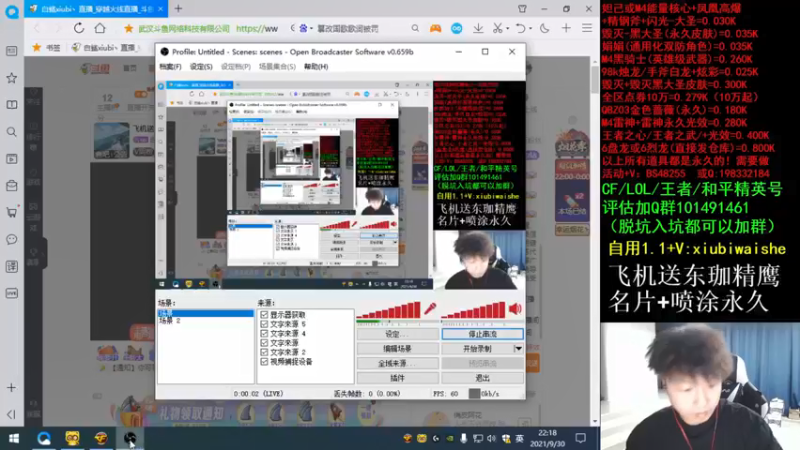Open the chat bubble sidebar icon

[11, 239]
